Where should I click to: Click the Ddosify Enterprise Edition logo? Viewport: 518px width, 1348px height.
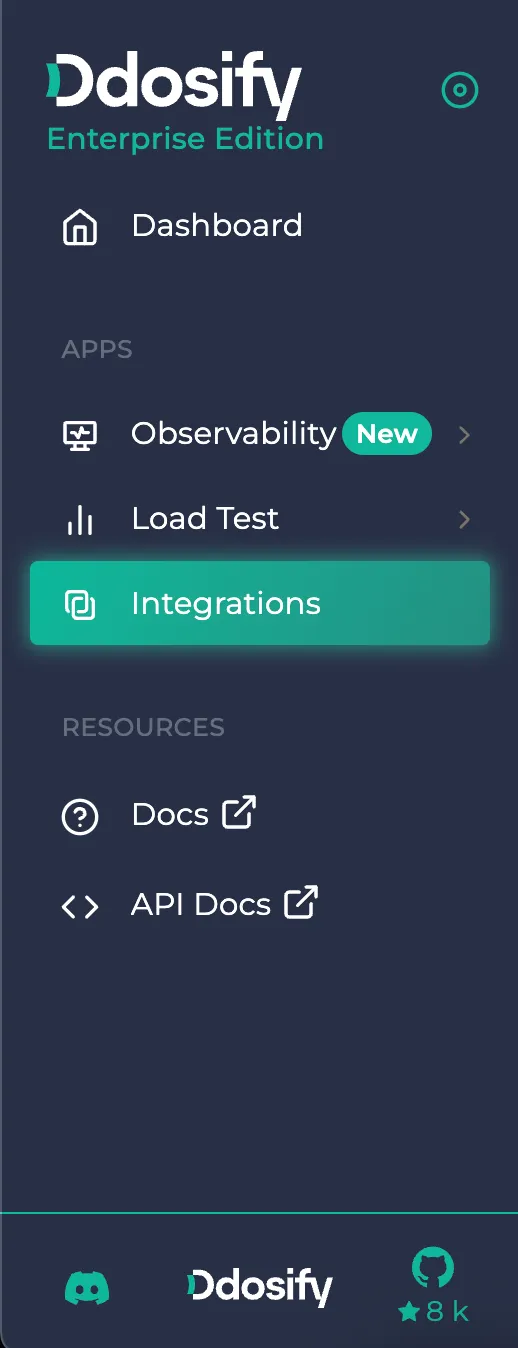185,104
